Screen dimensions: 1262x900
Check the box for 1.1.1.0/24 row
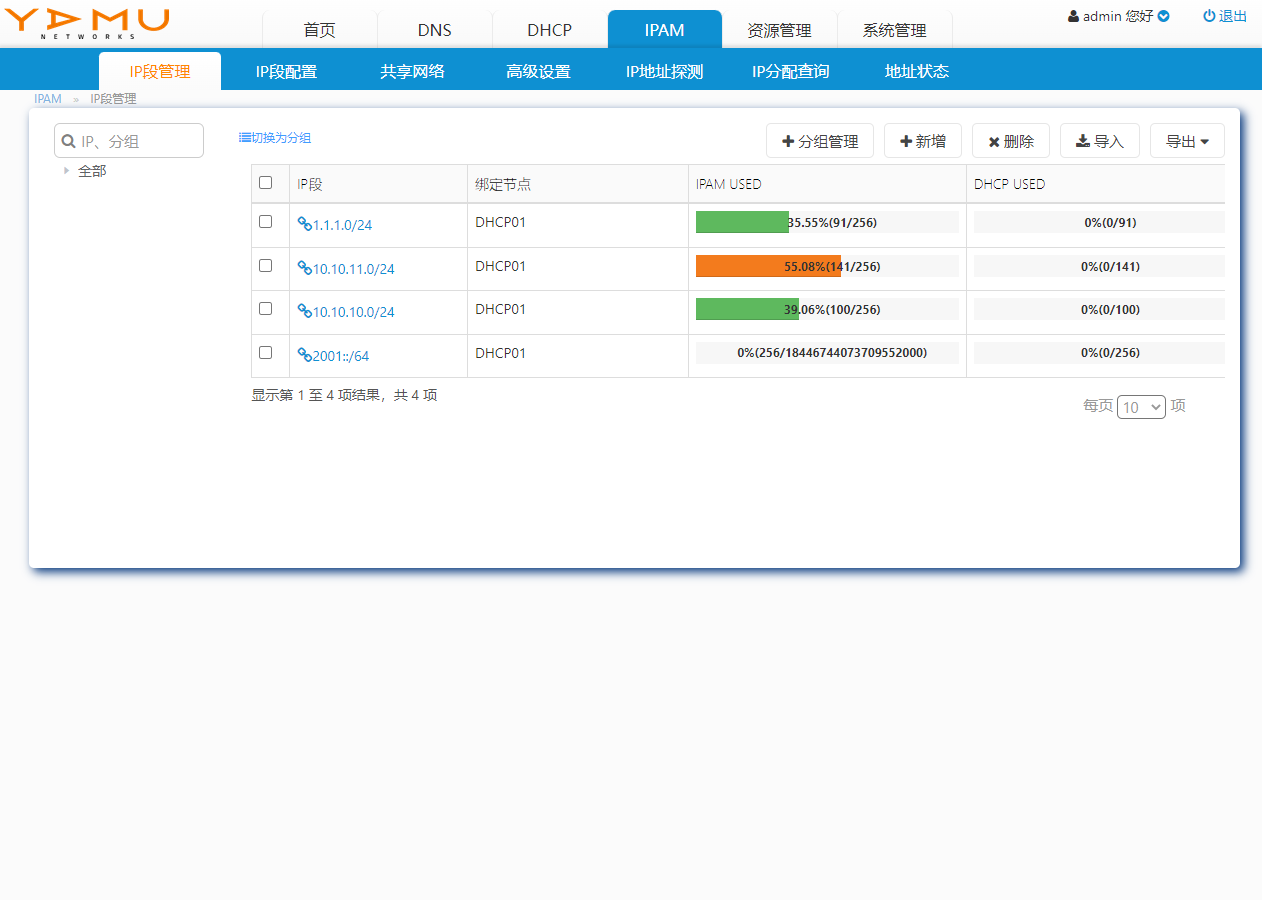point(265,222)
